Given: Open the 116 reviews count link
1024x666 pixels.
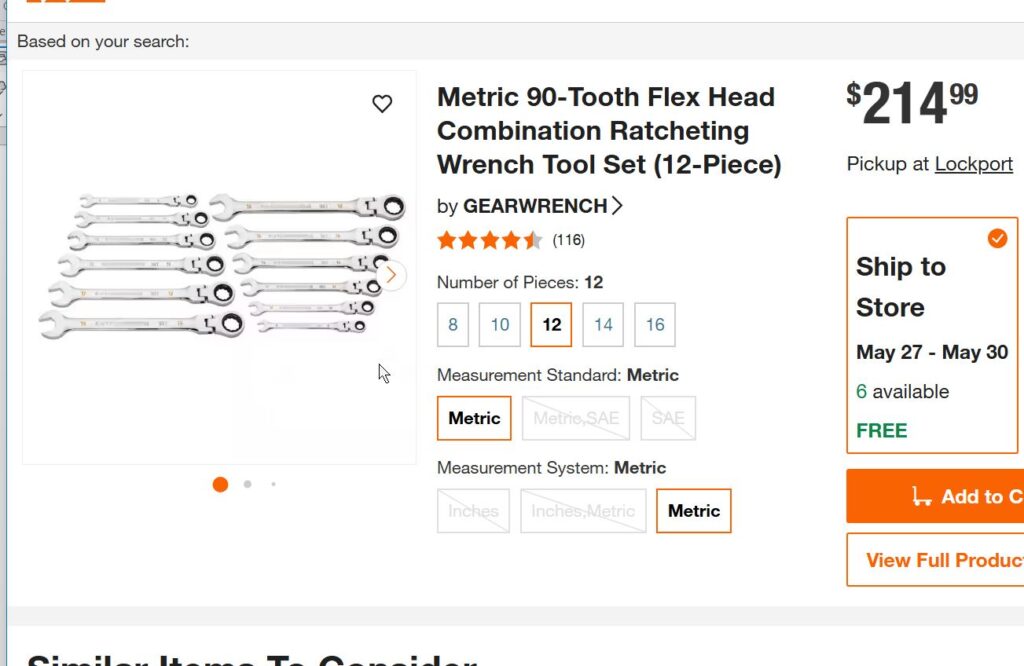Looking at the screenshot, I should coord(569,240).
